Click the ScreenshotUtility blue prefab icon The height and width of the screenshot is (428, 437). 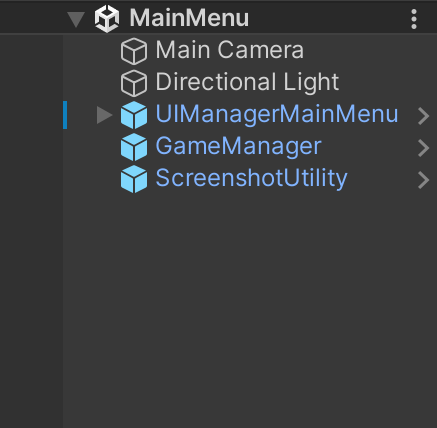pos(134,179)
